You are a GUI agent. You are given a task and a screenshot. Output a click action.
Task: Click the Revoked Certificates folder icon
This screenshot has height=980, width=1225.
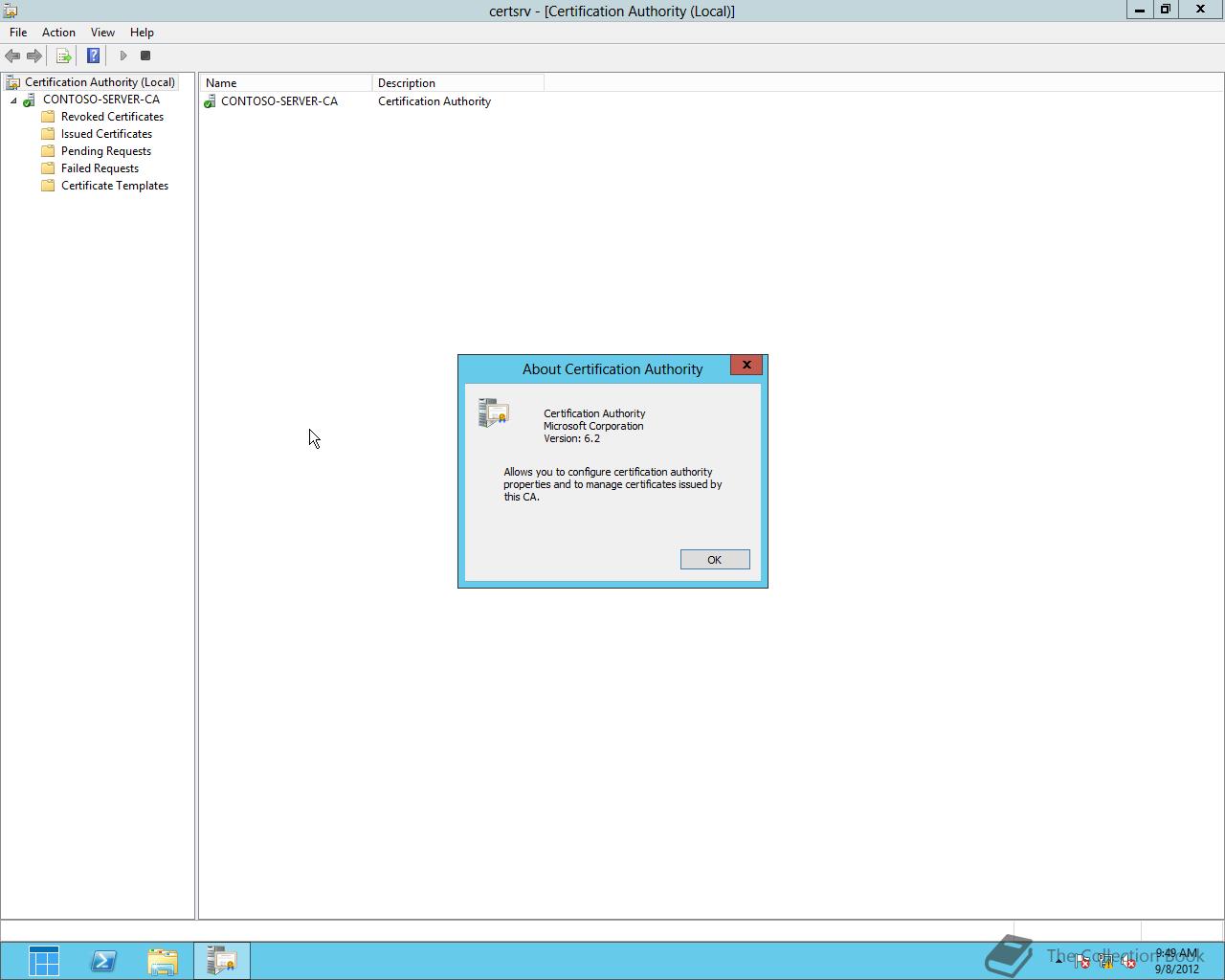48,117
